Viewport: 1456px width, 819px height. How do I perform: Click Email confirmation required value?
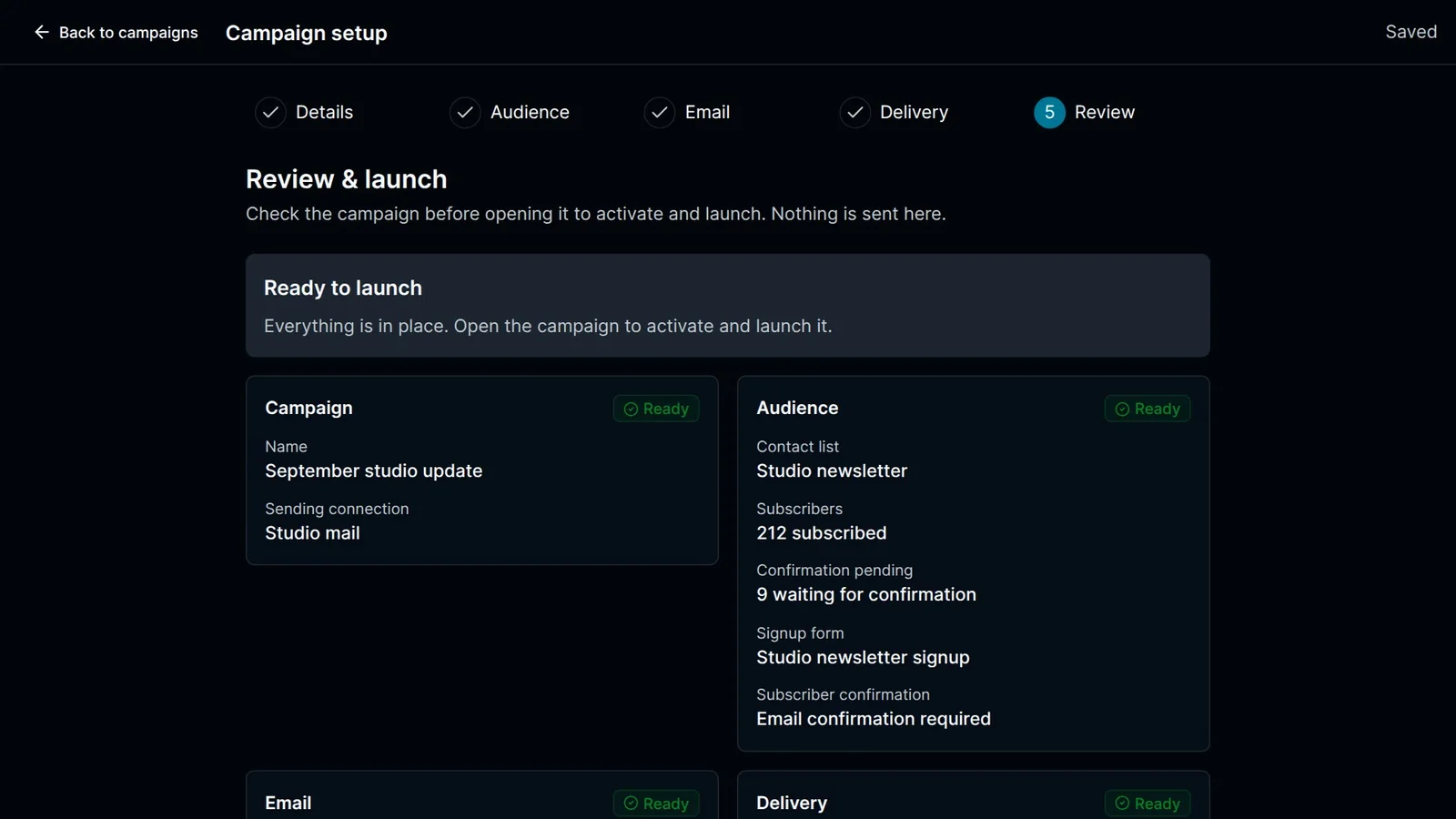tap(874, 719)
